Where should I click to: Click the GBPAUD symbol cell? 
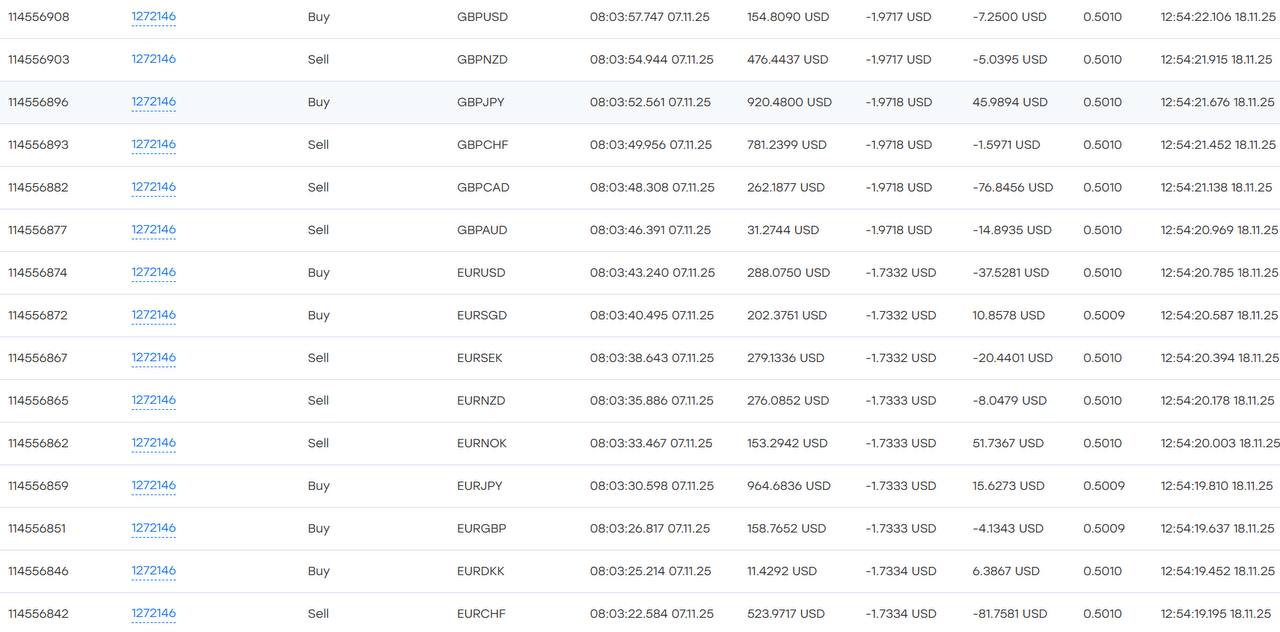482,230
